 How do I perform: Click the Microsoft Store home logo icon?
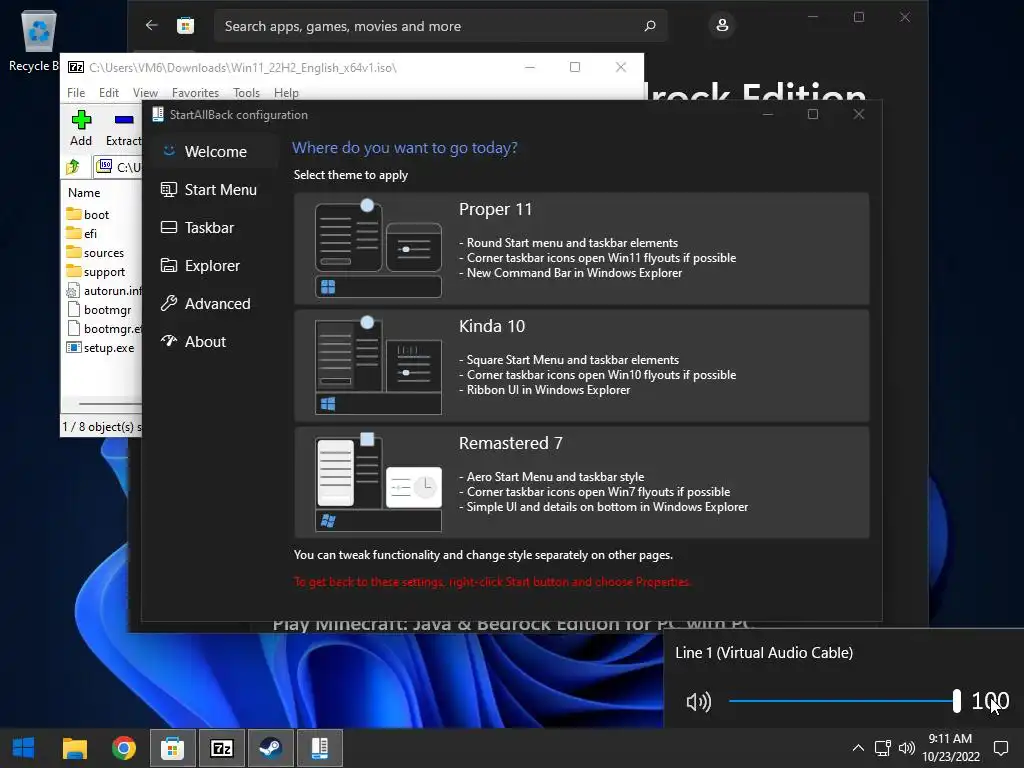pos(185,26)
